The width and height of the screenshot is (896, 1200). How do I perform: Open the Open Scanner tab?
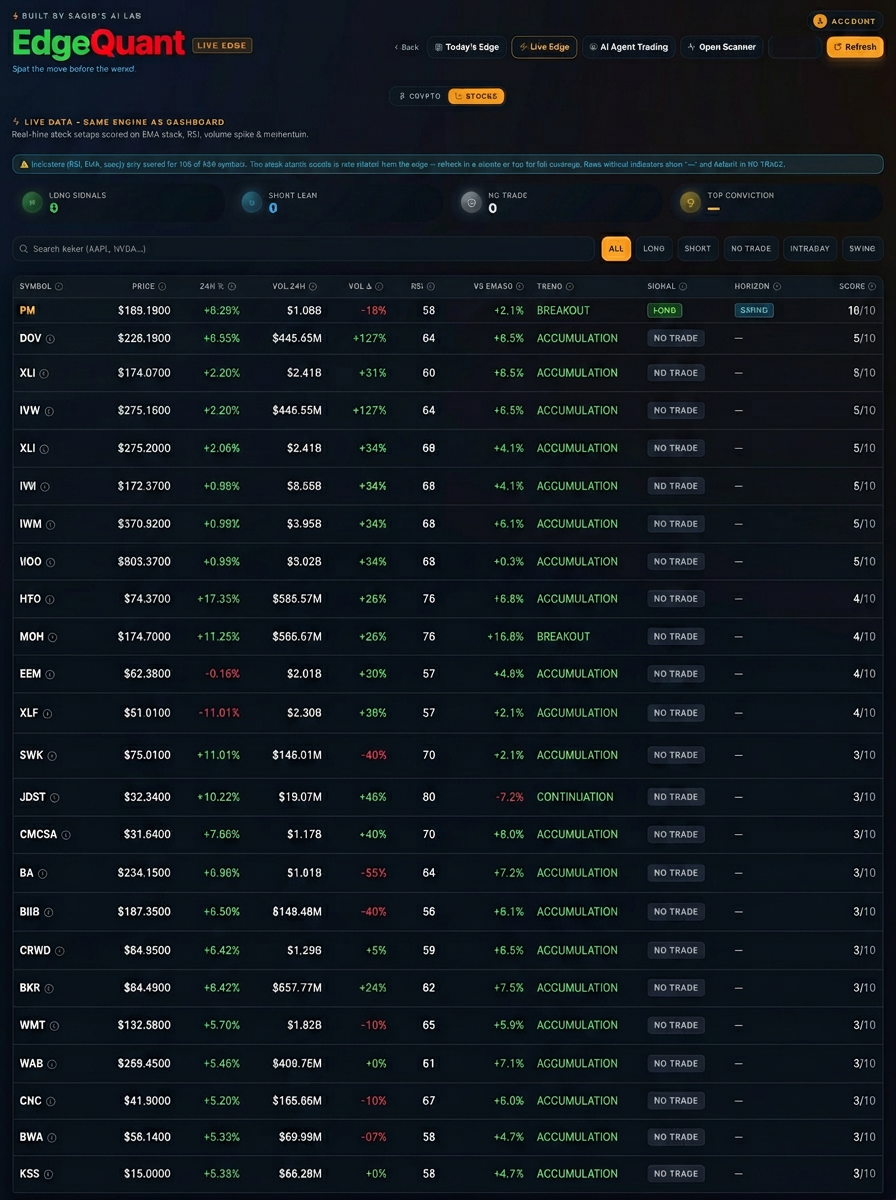[x=722, y=47]
